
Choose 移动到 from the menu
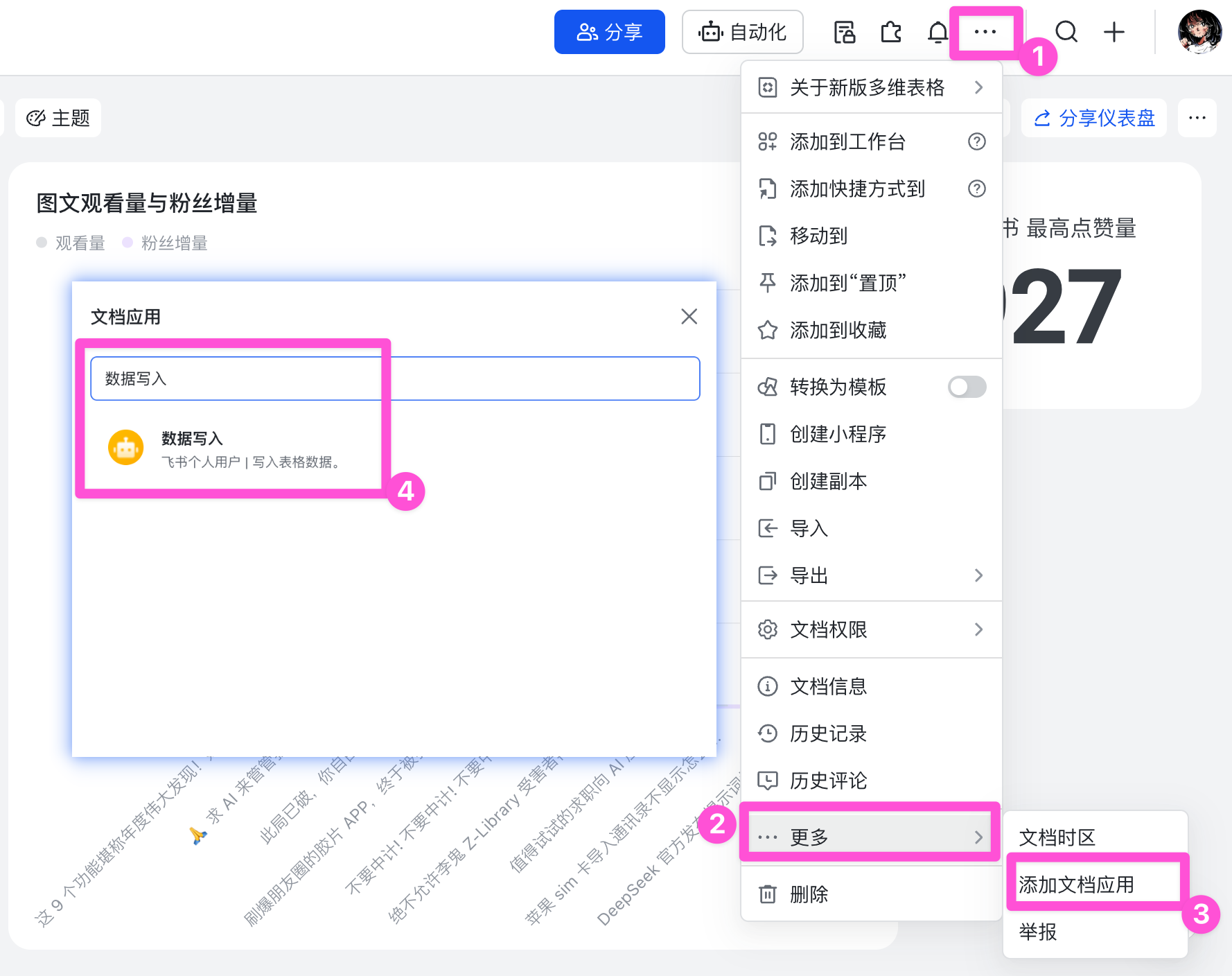tap(872, 236)
